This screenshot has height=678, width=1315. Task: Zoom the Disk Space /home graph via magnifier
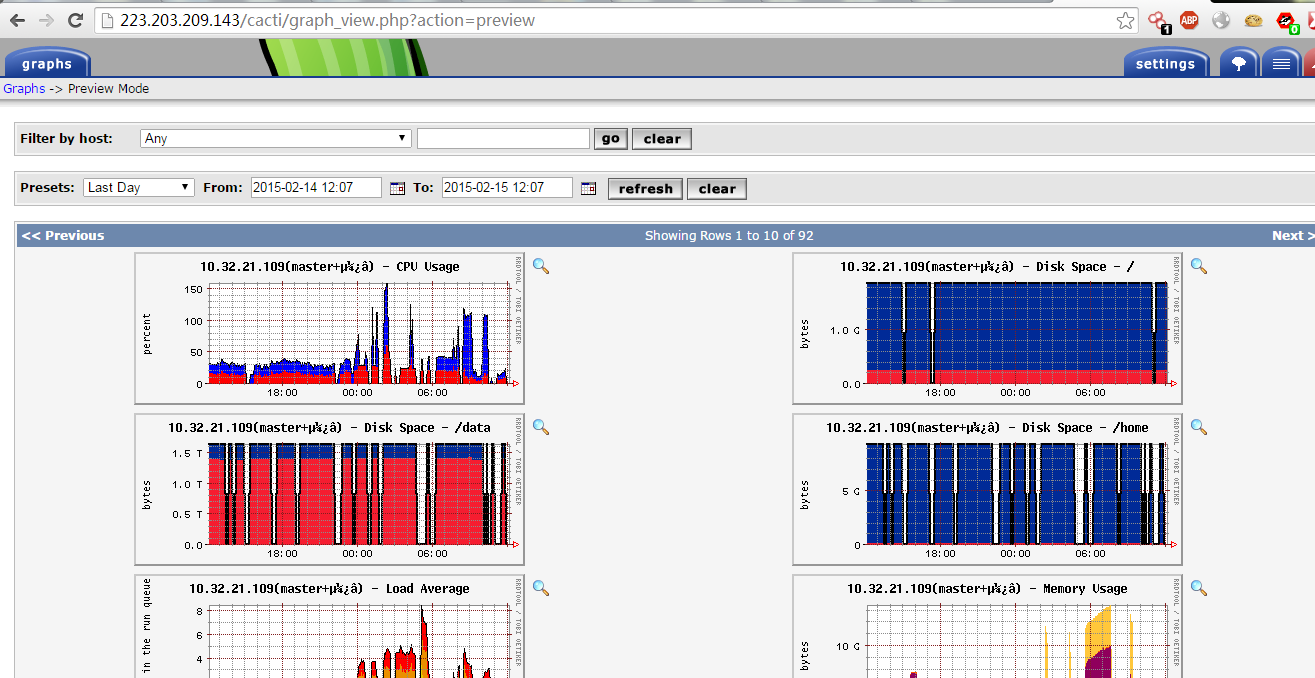(1199, 427)
